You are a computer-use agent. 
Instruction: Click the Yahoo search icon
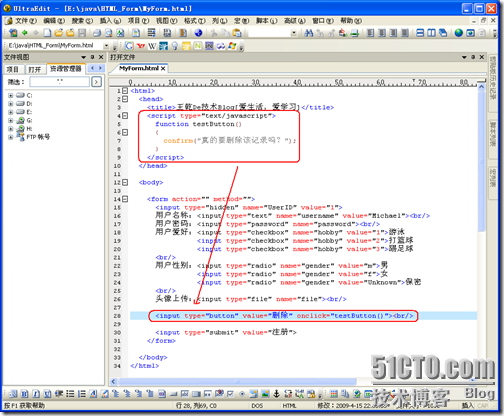click(141, 46)
